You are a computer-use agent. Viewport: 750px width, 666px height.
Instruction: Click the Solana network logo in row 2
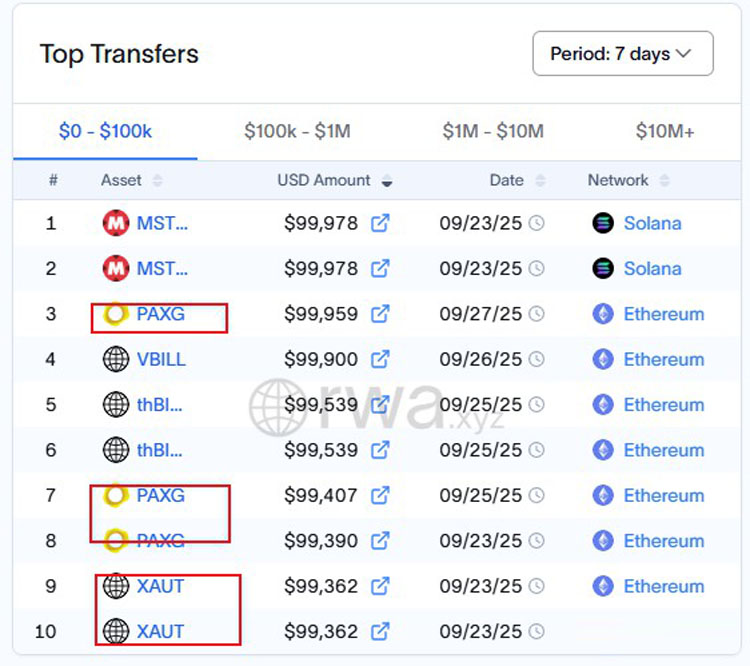pos(602,268)
